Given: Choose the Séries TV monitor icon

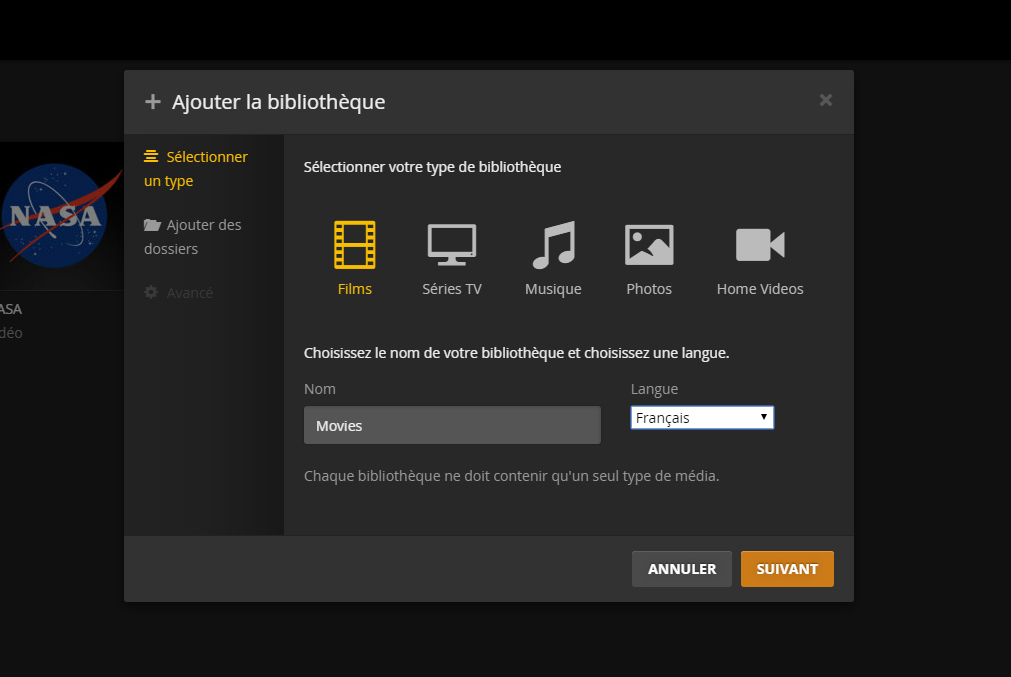Looking at the screenshot, I should 452,245.
